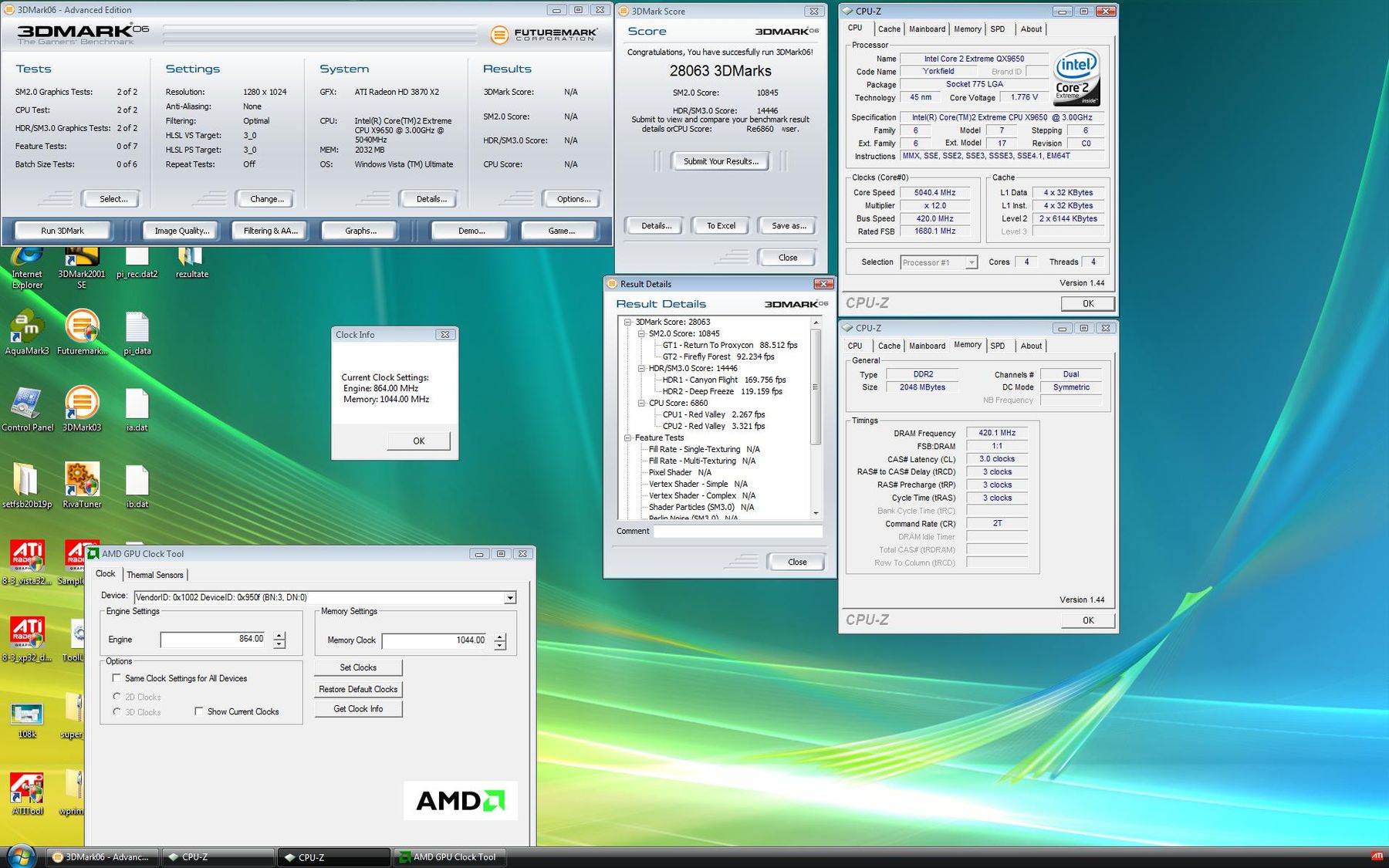Switch to AMD GPU Clock Tool taskbar item
This screenshot has width=1389, height=868.
coord(450,856)
